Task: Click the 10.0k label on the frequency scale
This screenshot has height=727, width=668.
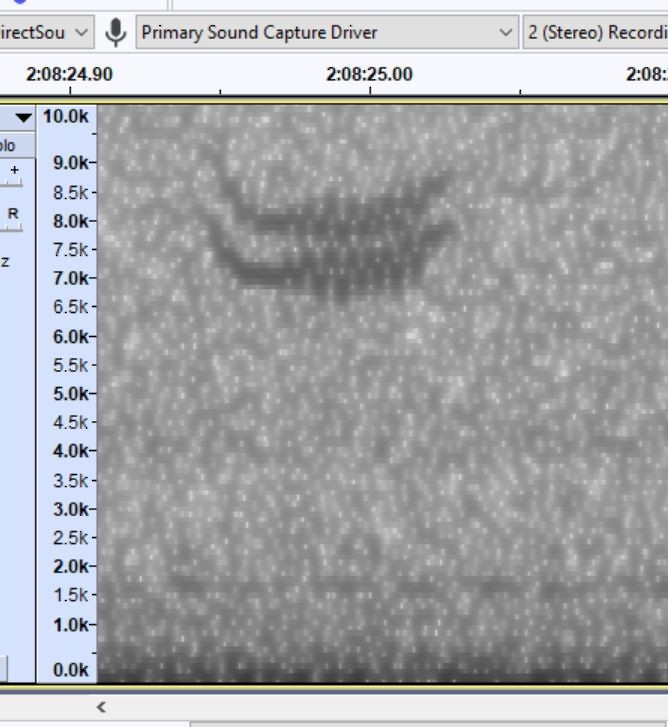Action: 66,117
